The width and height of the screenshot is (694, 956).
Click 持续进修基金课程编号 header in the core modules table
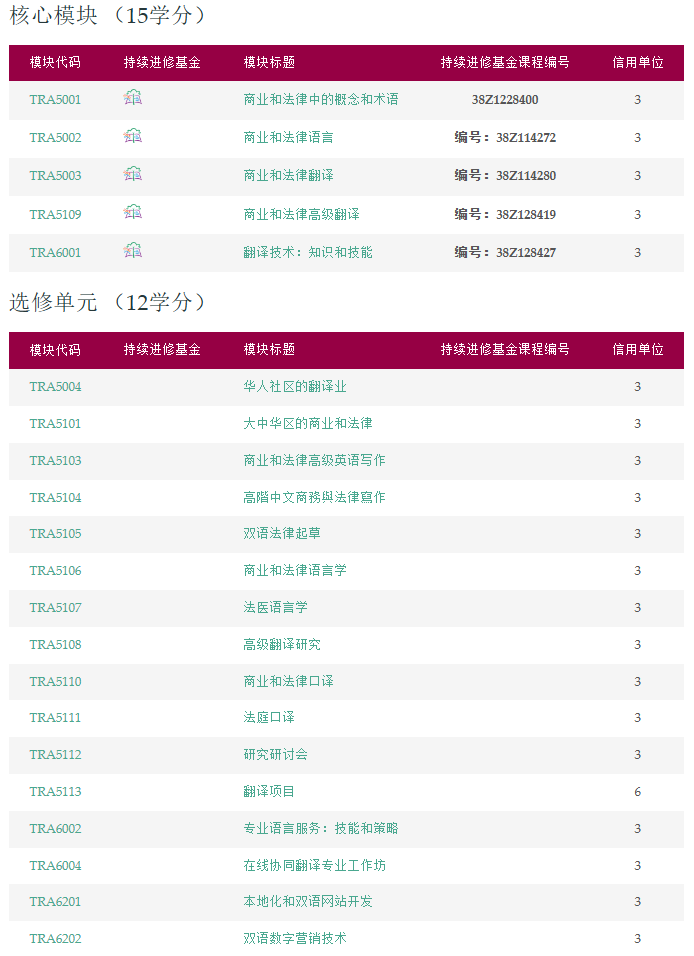(x=505, y=62)
